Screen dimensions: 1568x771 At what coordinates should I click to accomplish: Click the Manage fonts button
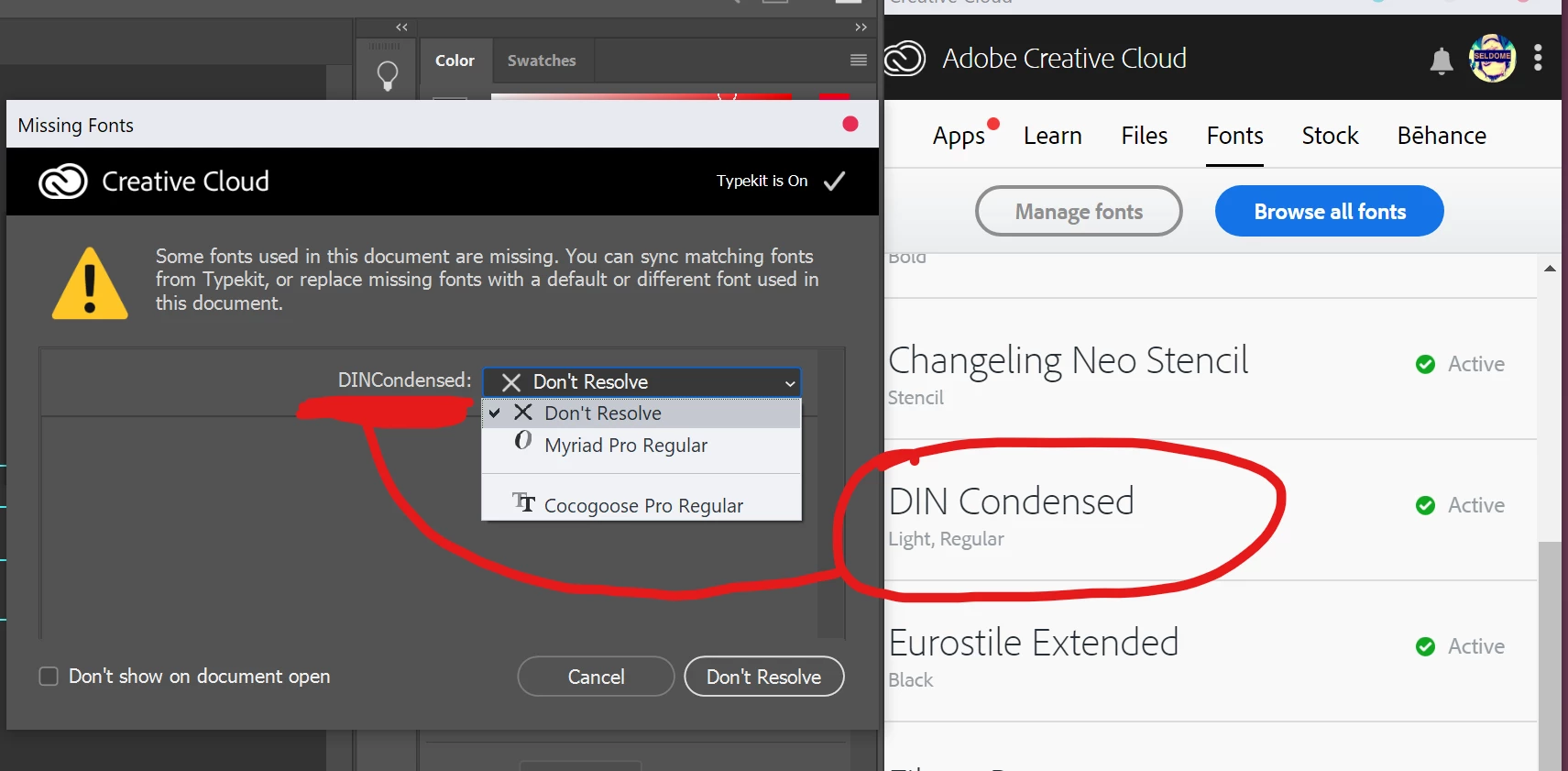1079,211
